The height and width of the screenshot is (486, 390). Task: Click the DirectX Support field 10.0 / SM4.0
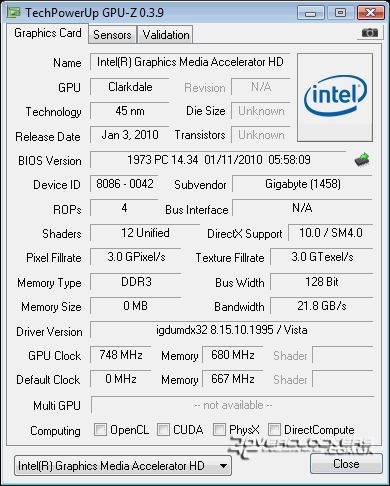pyautogui.click(x=330, y=233)
